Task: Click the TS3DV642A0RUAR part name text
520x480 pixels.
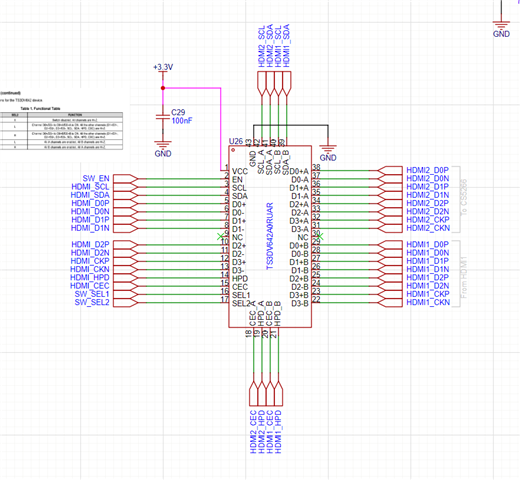Action: coord(270,236)
